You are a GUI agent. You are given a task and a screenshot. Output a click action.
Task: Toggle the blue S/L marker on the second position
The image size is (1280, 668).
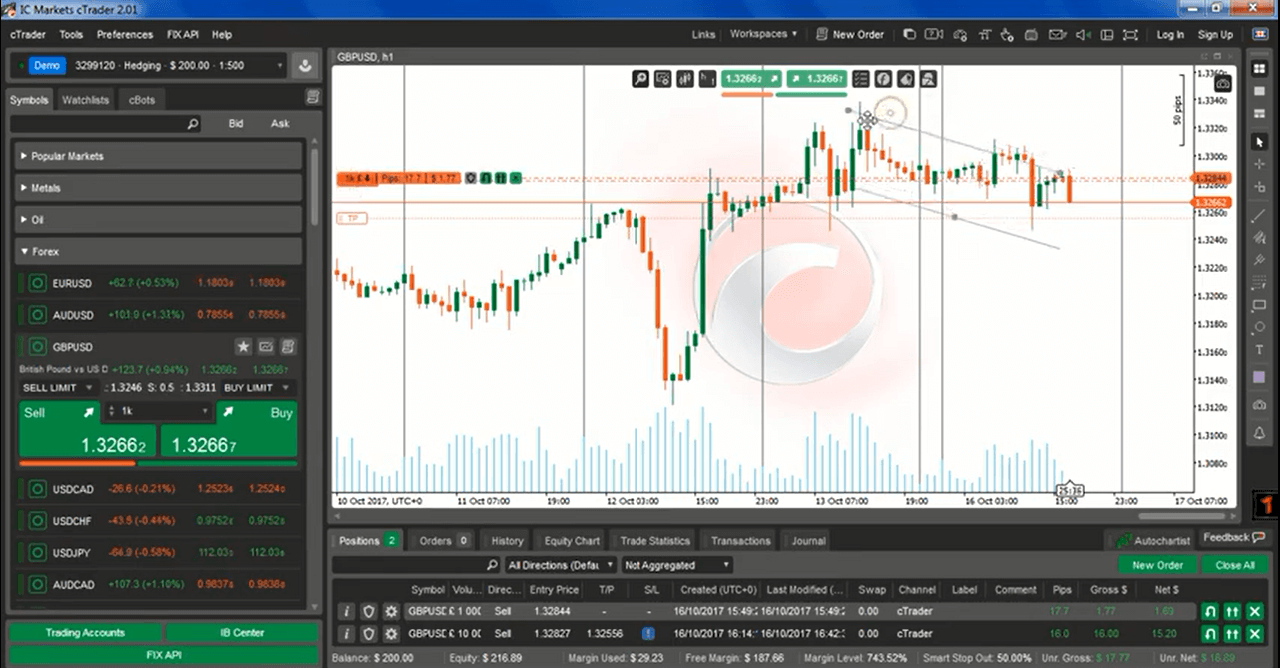tap(648, 633)
